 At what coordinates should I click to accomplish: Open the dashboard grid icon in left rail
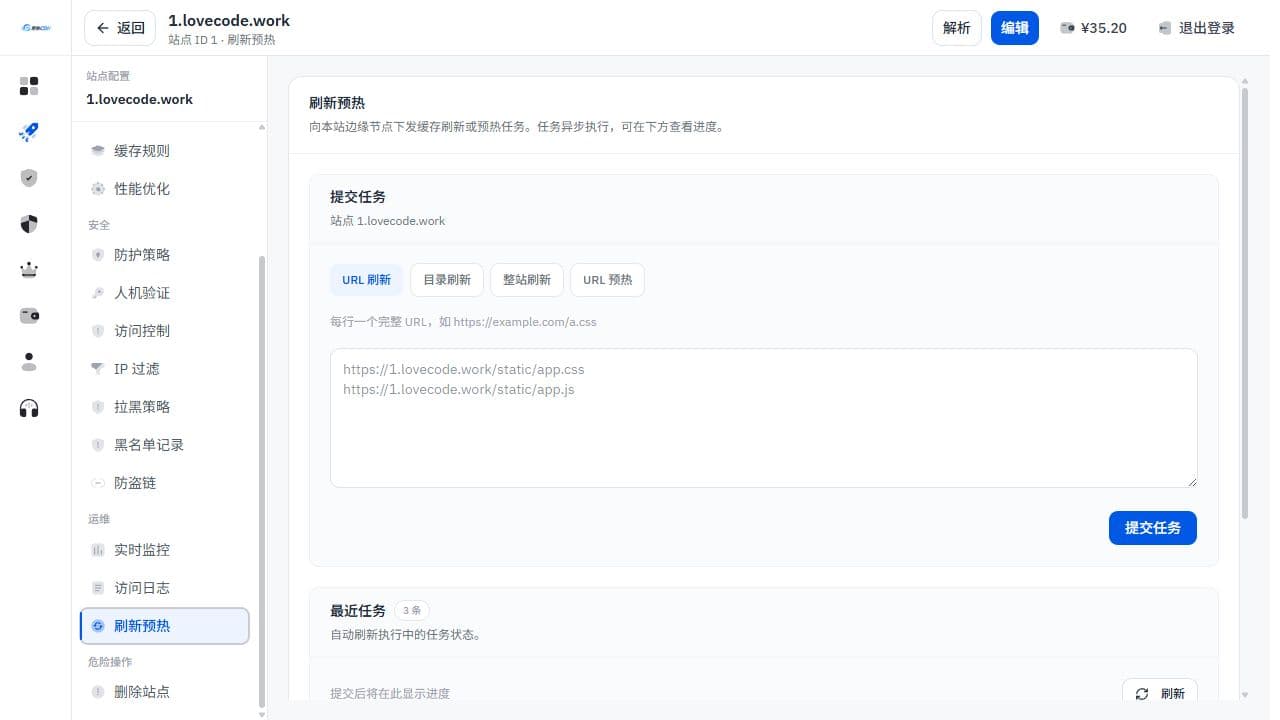[29, 86]
